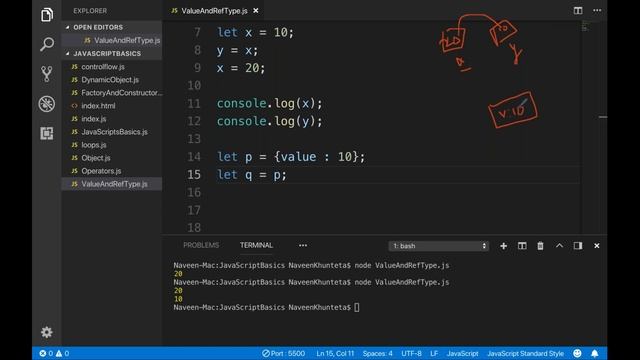Place cursor on 'let q = p;' line
This screenshot has width=640, height=360.
click(x=251, y=175)
